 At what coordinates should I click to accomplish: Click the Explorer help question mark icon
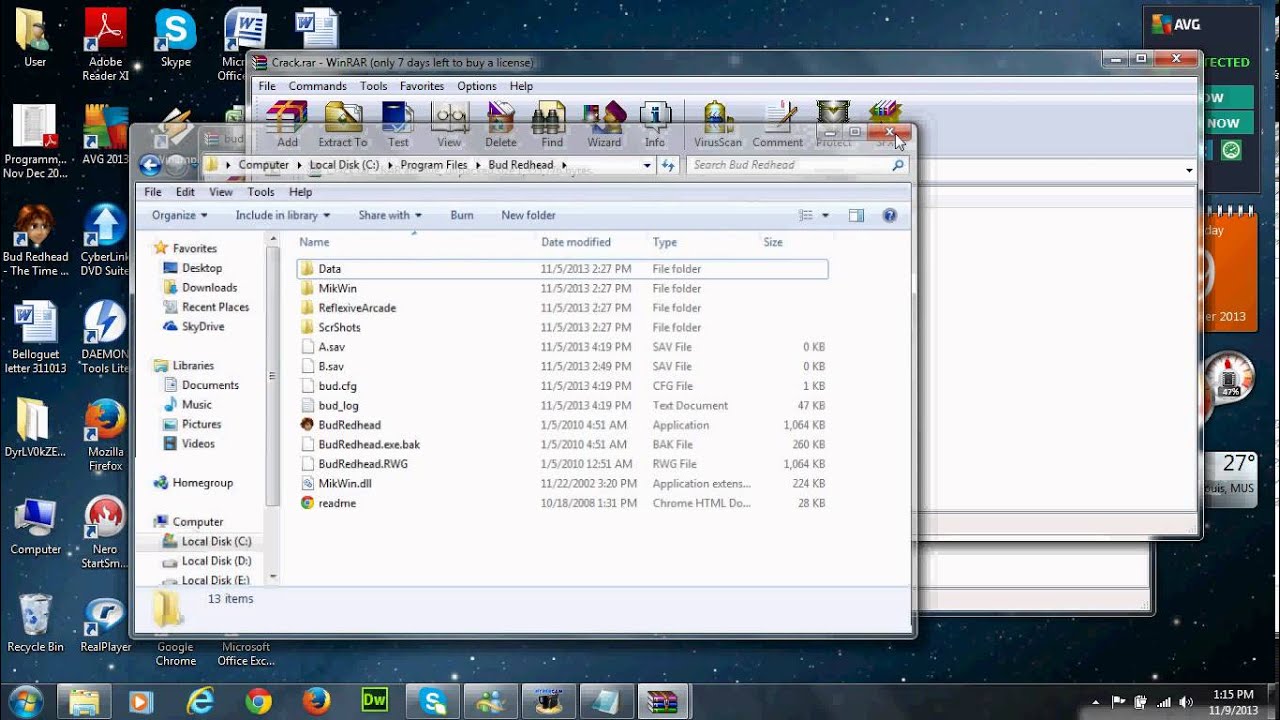(x=890, y=215)
